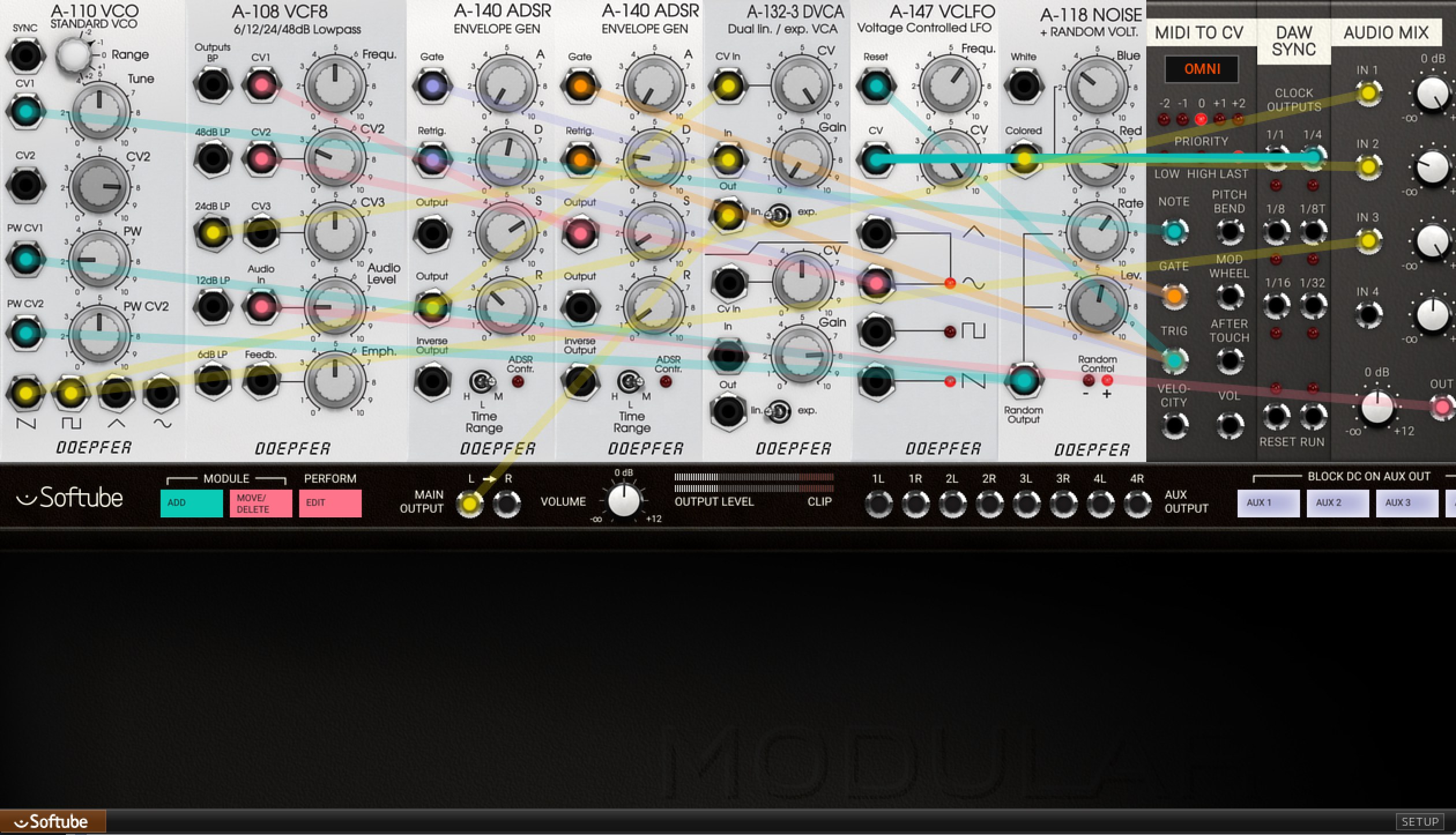
Task: Click the main VOLUME knob
Action: click(624, 500)
